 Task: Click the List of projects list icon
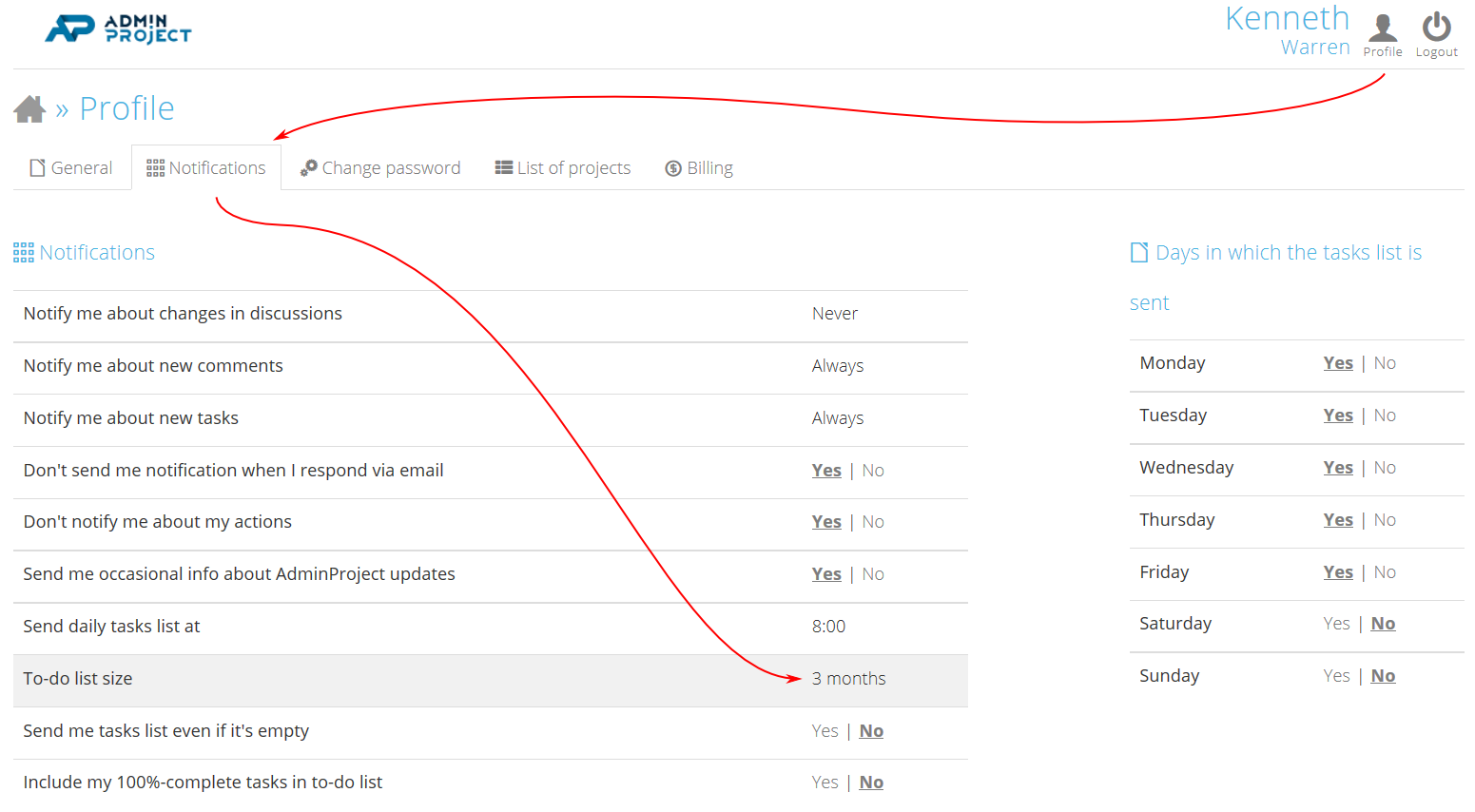coord(504,168)
